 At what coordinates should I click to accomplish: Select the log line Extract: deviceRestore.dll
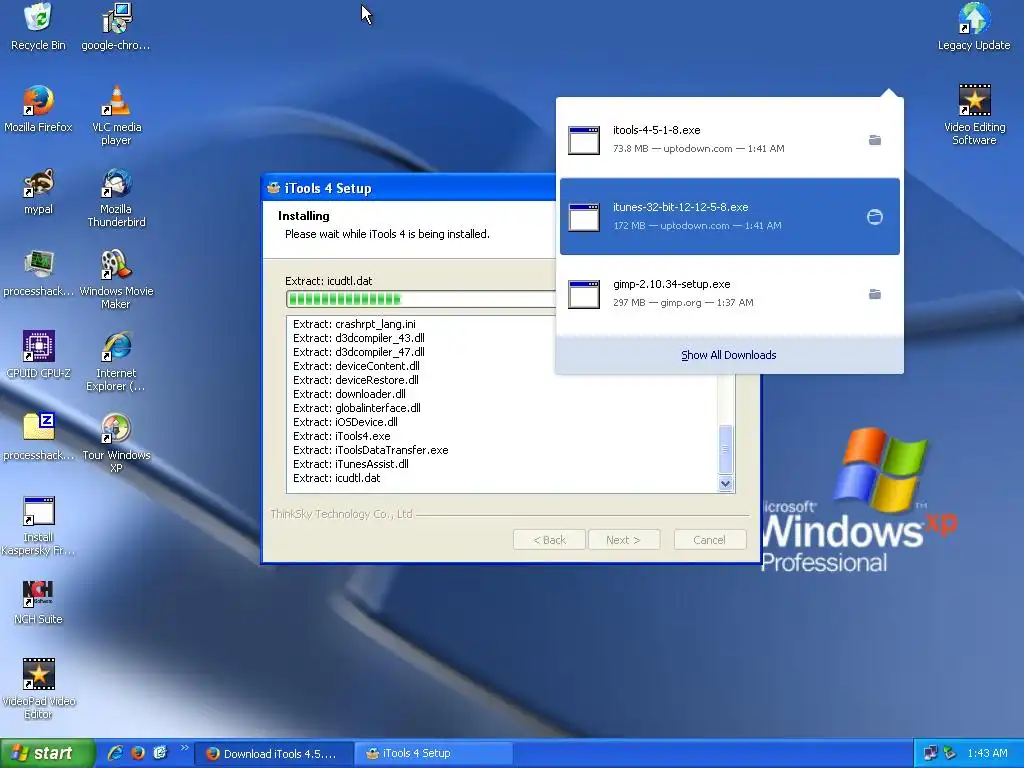pyautogui.click(x=356, y=380)
